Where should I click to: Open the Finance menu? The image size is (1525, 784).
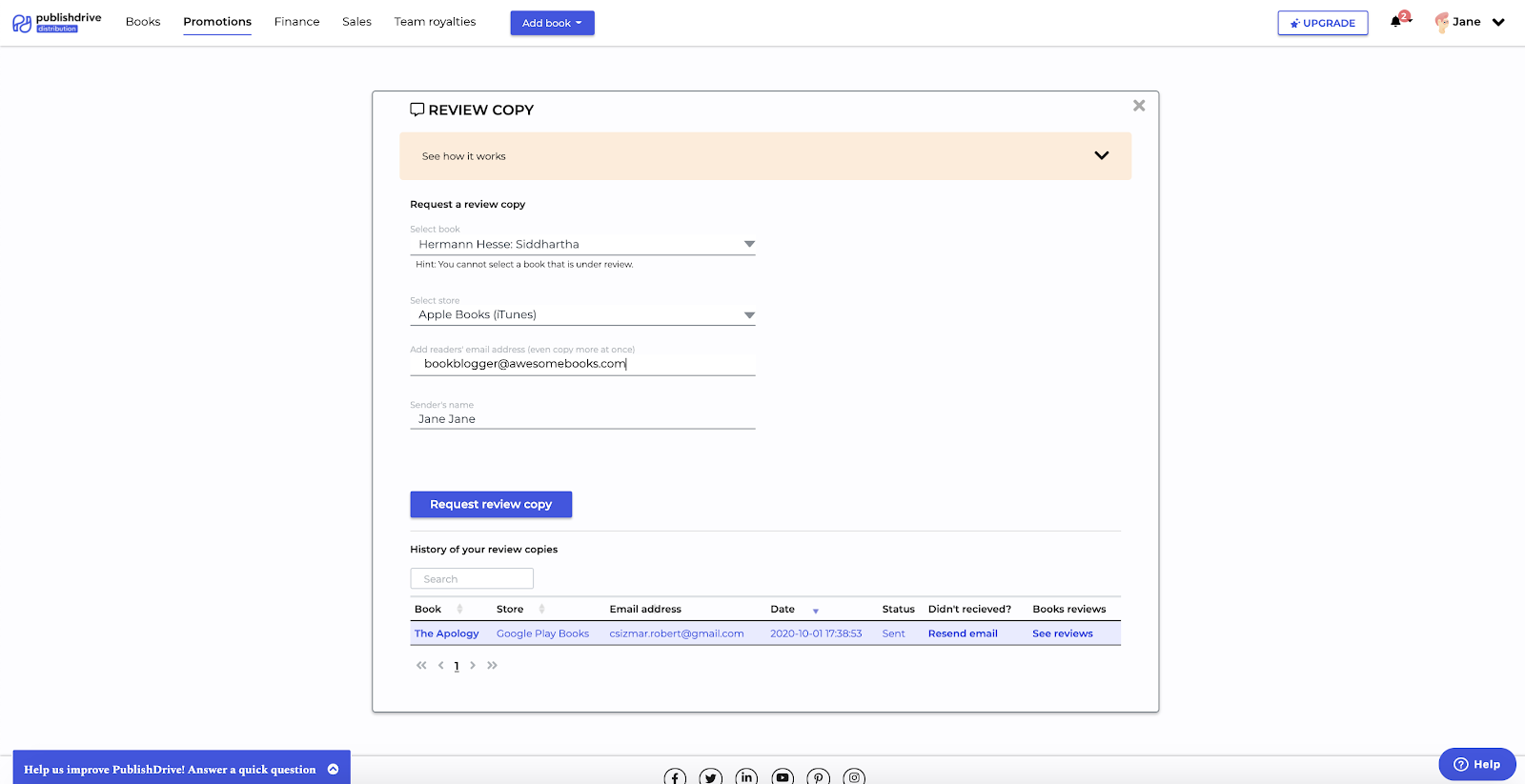click(x=296, y=21)
